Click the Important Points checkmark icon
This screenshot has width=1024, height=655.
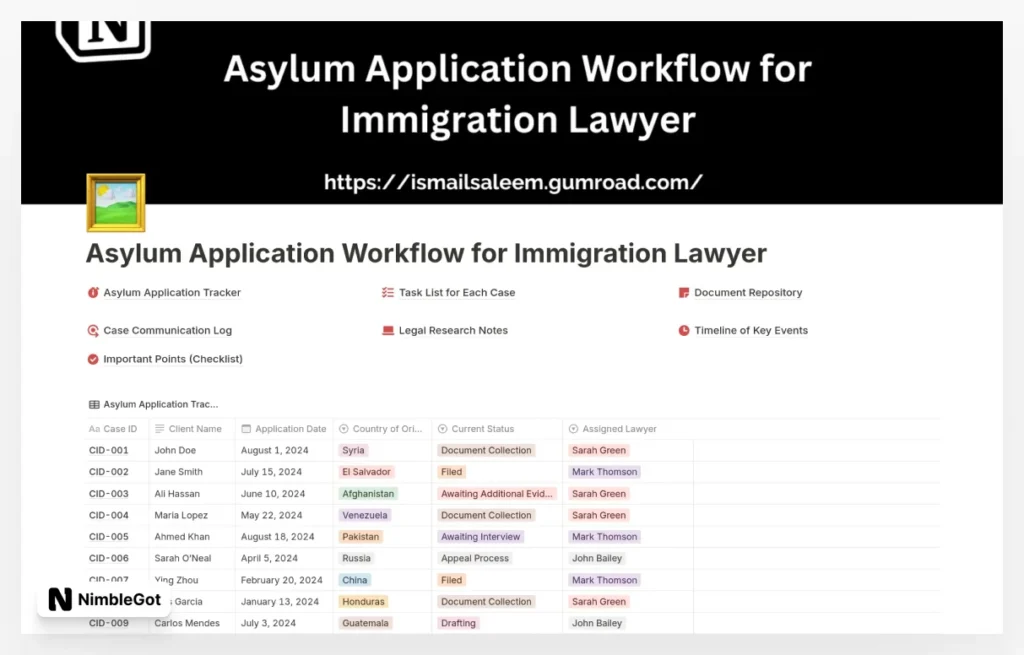[x=93, y=359]
